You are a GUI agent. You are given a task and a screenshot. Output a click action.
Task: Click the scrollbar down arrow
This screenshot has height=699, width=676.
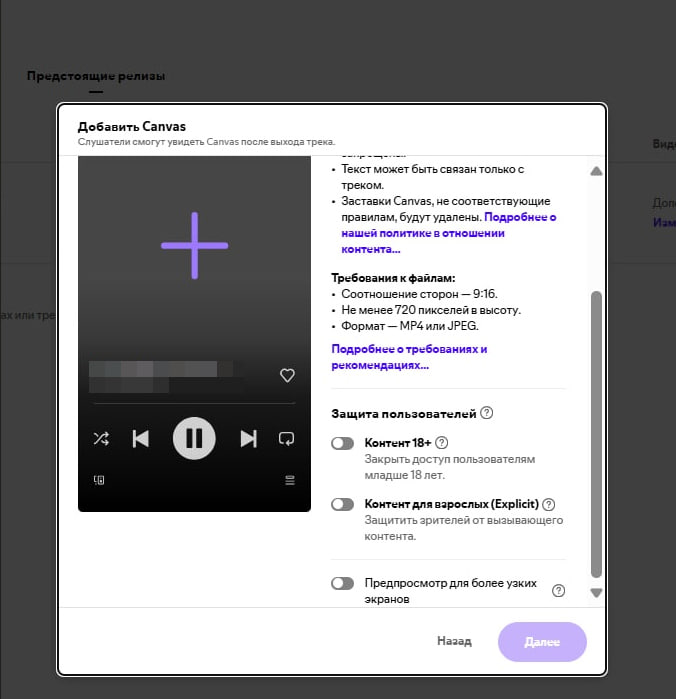click(596, 592)
